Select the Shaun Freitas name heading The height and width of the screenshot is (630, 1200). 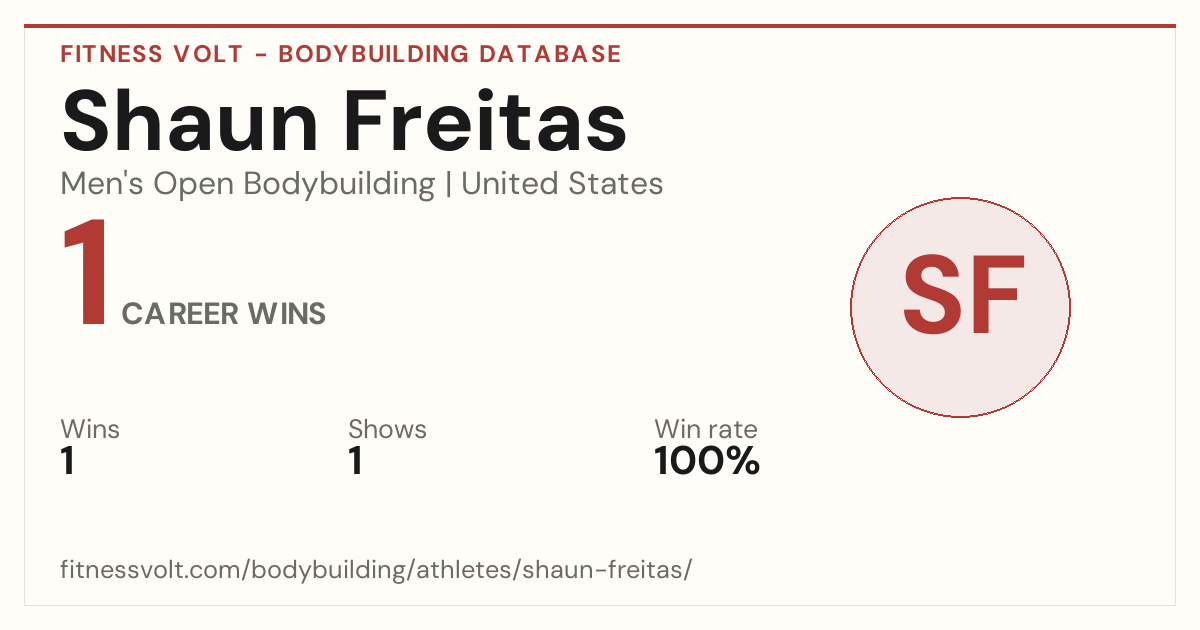point(344,121)
